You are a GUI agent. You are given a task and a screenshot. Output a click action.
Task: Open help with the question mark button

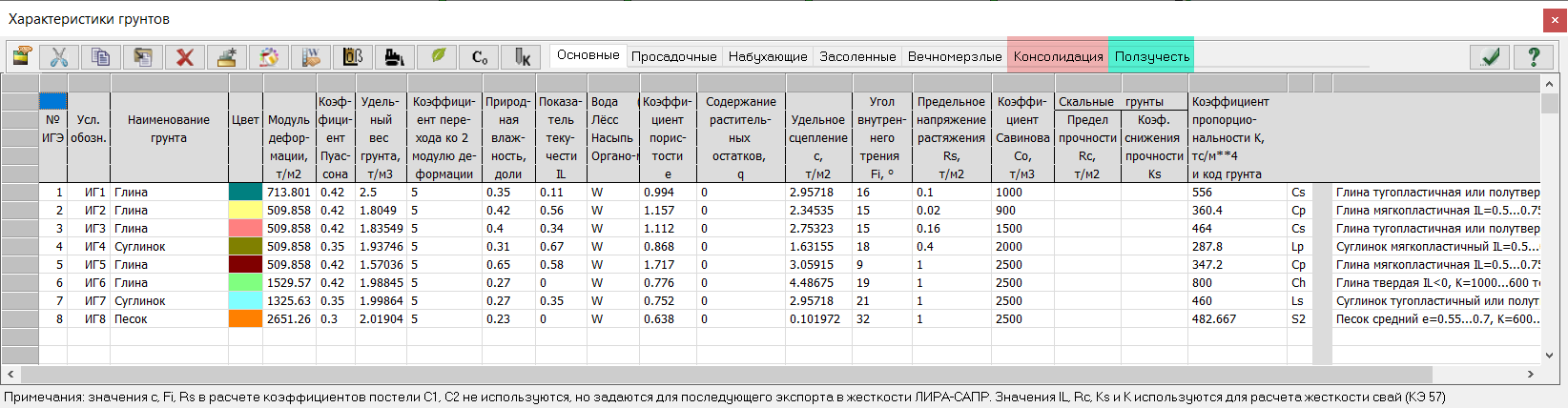click(1534, 57)
